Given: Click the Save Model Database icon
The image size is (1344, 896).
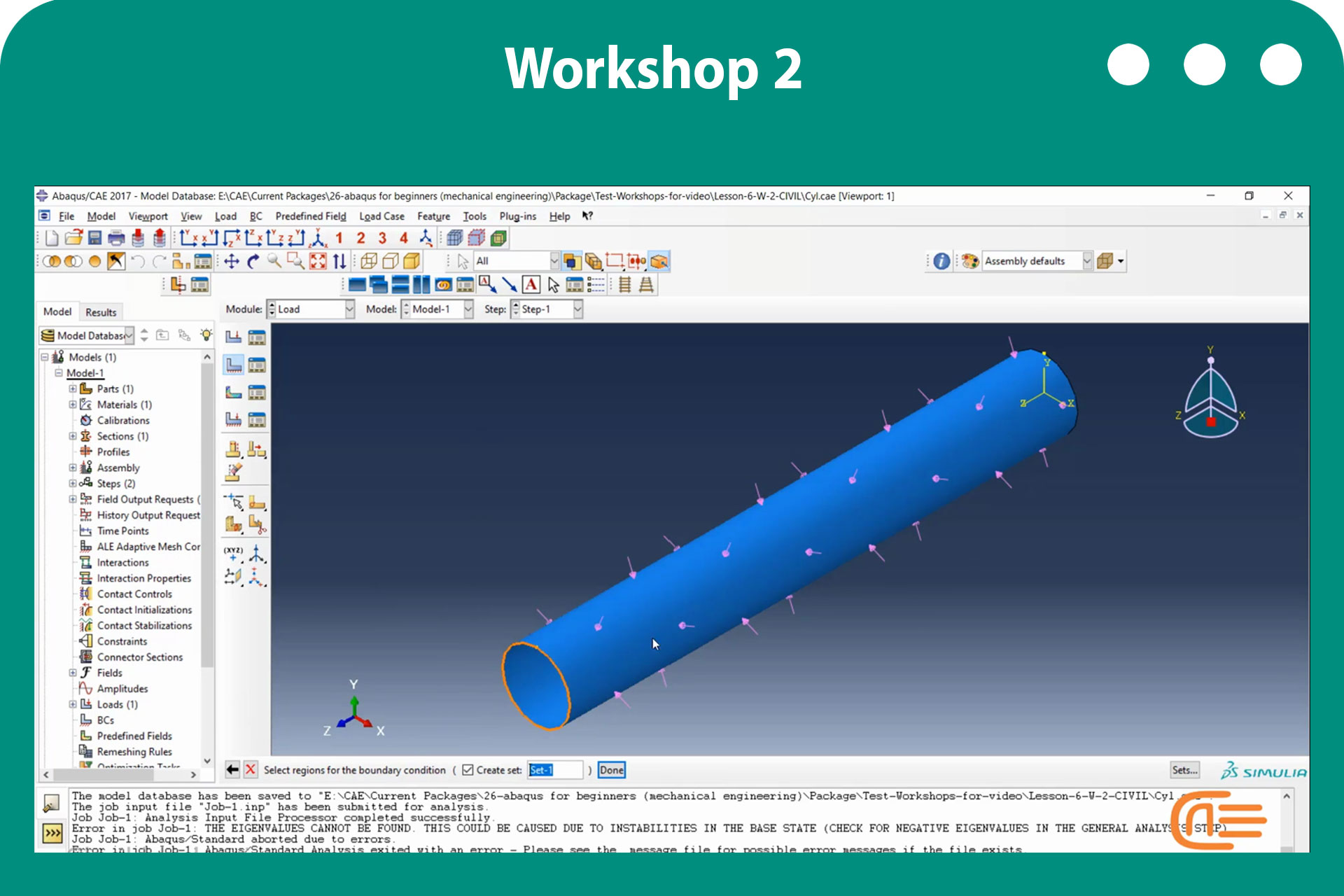Looking at the screenshot, I should pyautogui.click(x=94, y=238).
